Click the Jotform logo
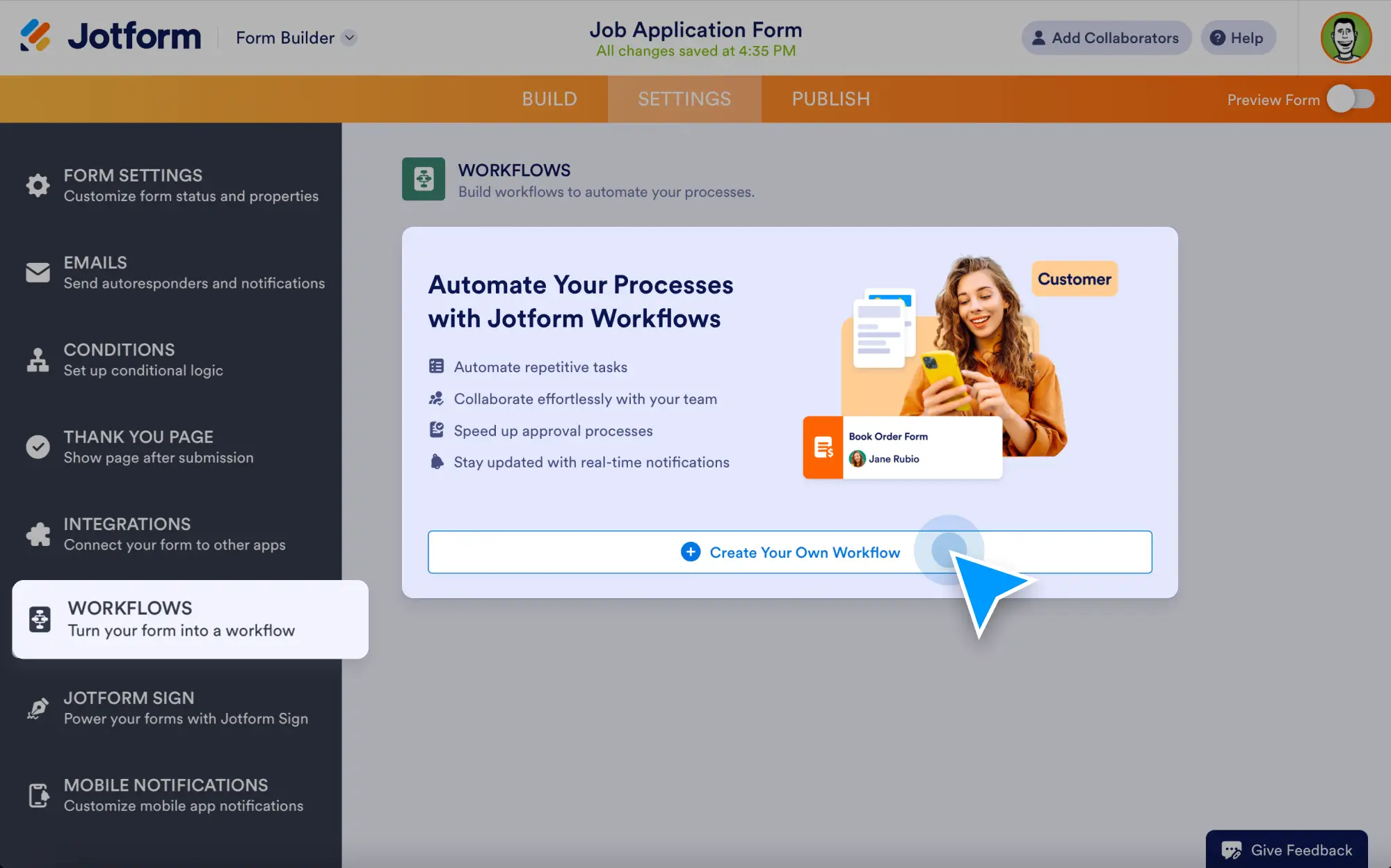 [110, 36]
